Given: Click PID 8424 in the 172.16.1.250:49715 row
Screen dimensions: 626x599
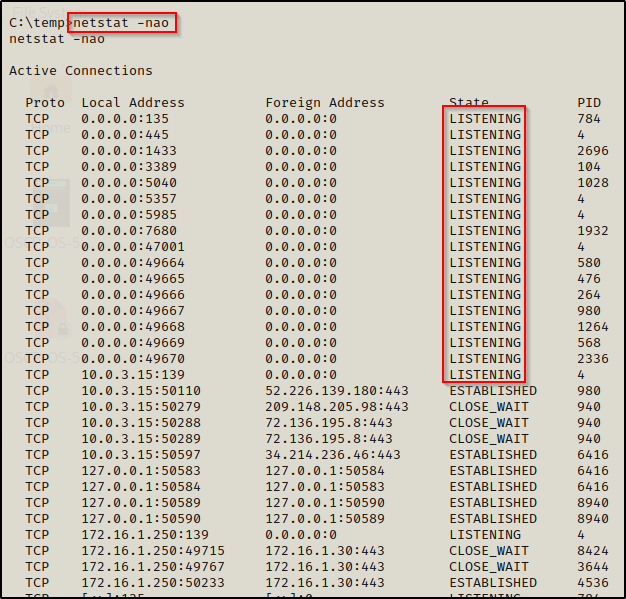Looking at the screenshot, I should point(593,550).
